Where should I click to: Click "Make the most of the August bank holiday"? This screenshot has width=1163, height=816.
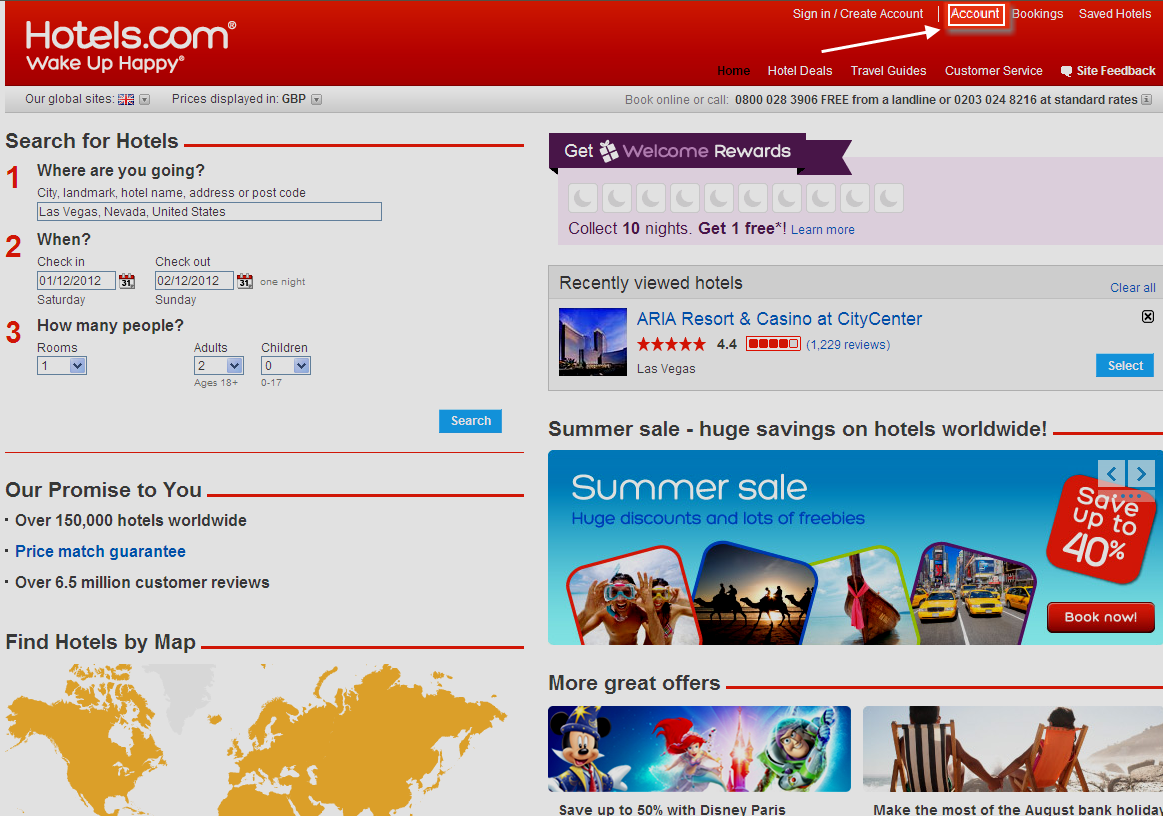coord(1018,809)
